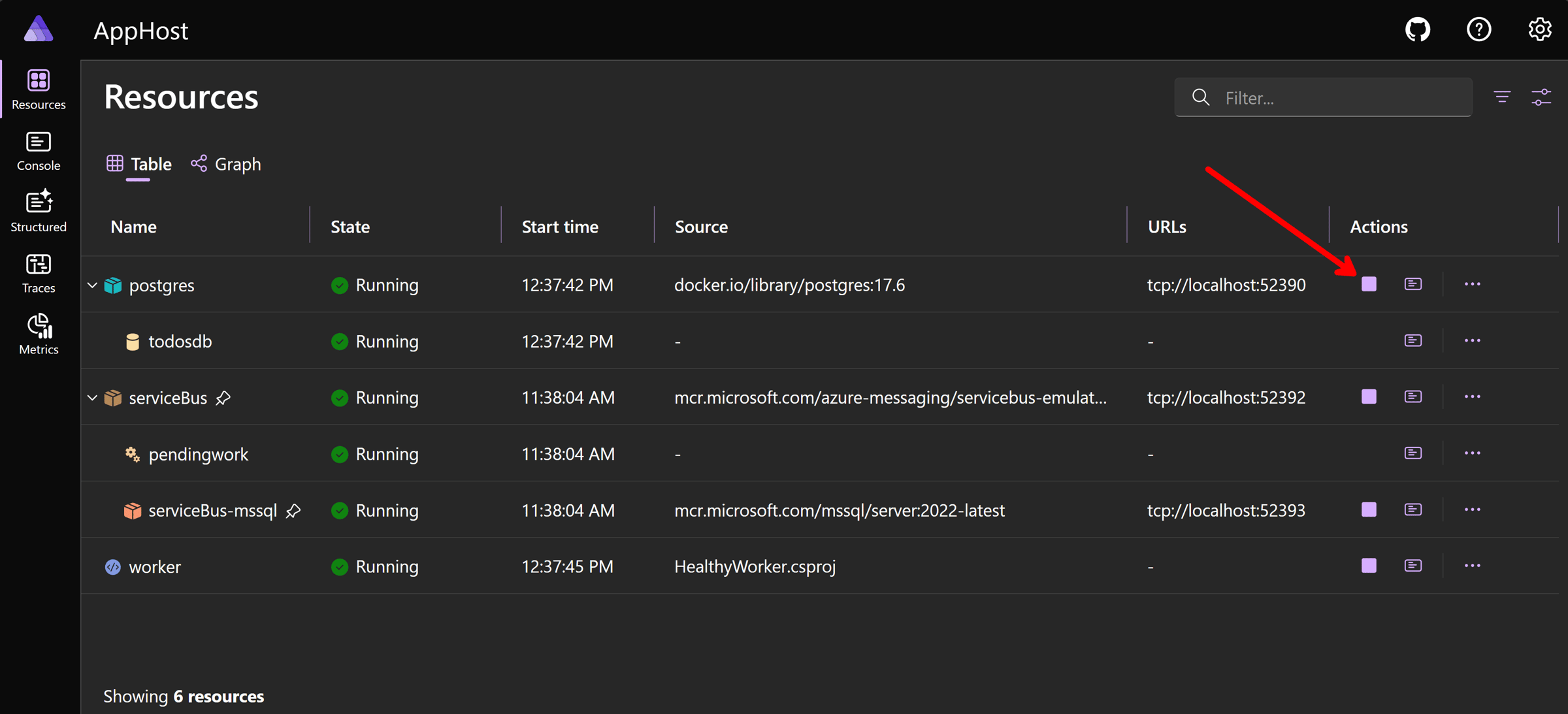This screenshot has height=714, width=1568.
Task: Open more actions for pendingwork
Action: [1472, 453]
